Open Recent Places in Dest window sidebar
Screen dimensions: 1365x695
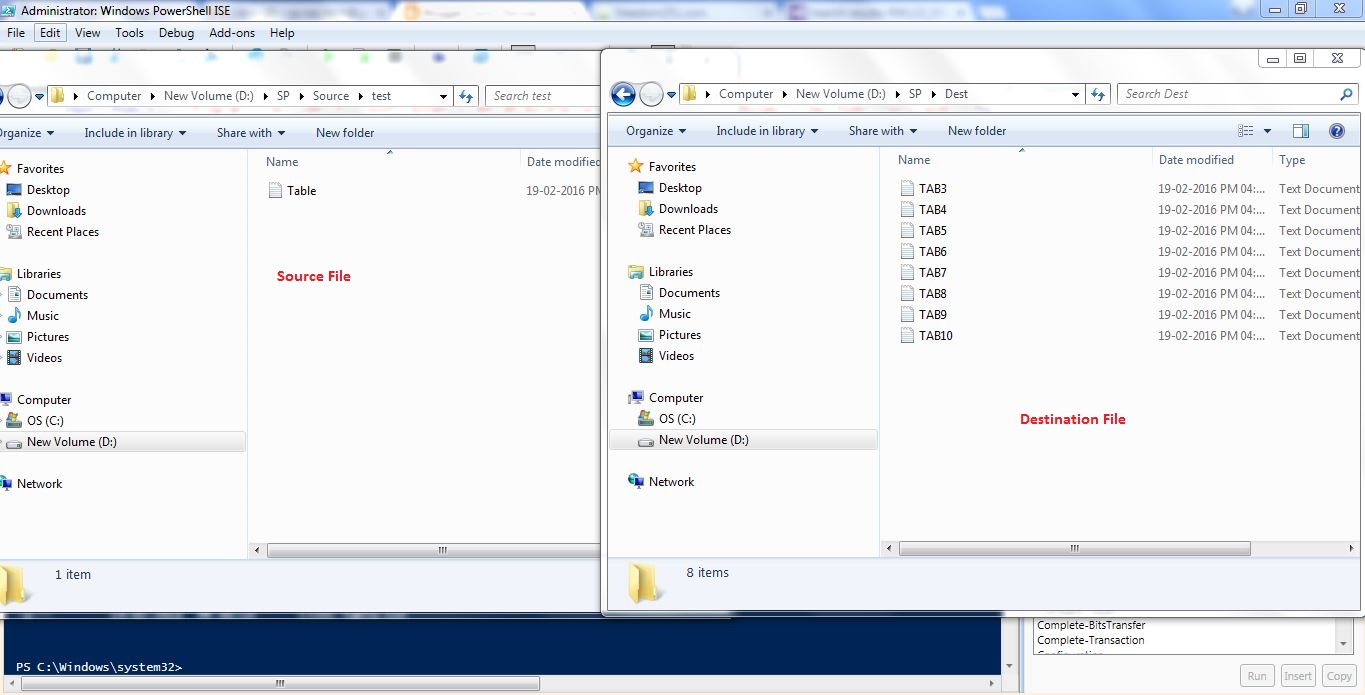click(x=685, y=230)
